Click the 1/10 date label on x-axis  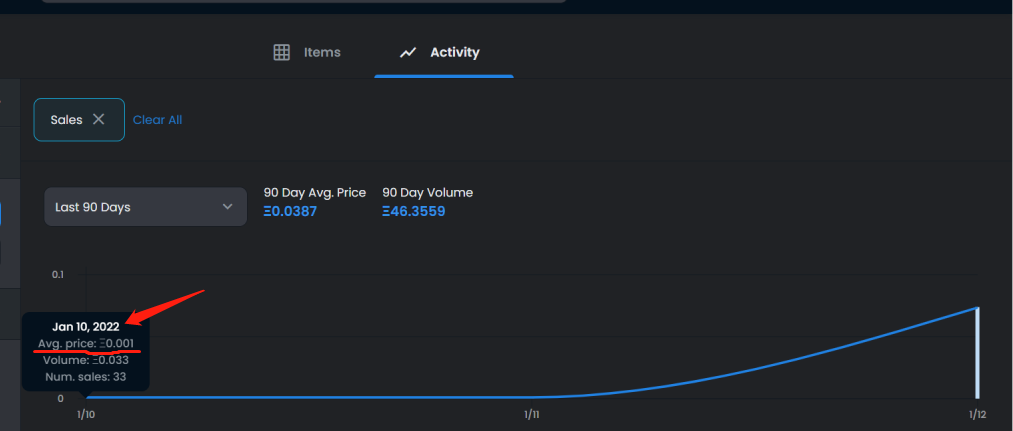click(86, 414)
